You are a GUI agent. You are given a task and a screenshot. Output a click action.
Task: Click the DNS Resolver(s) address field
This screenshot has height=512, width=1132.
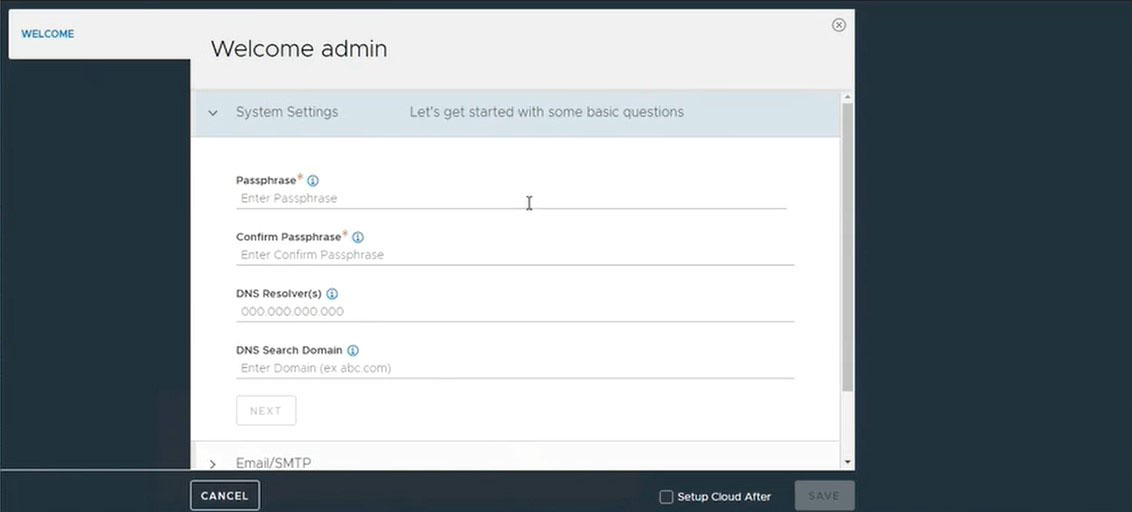tap(515, 311)
